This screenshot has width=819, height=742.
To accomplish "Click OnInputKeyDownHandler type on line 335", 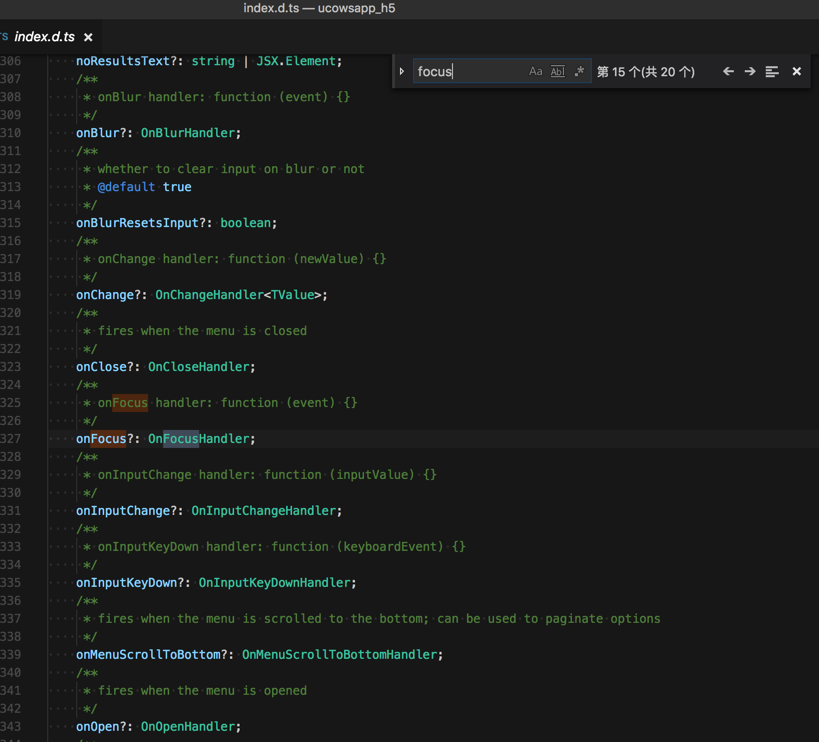I will [x=277, y=583].
